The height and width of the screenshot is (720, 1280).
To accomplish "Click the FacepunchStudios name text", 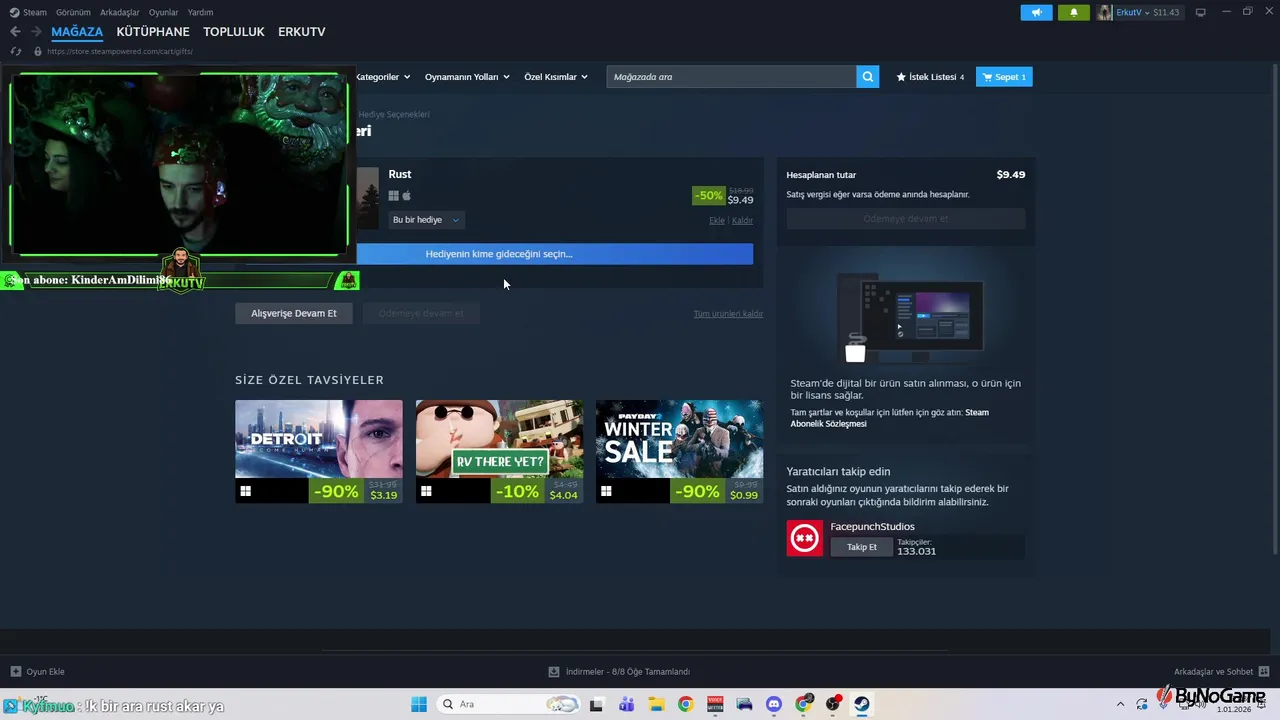I will coord(872,527).
